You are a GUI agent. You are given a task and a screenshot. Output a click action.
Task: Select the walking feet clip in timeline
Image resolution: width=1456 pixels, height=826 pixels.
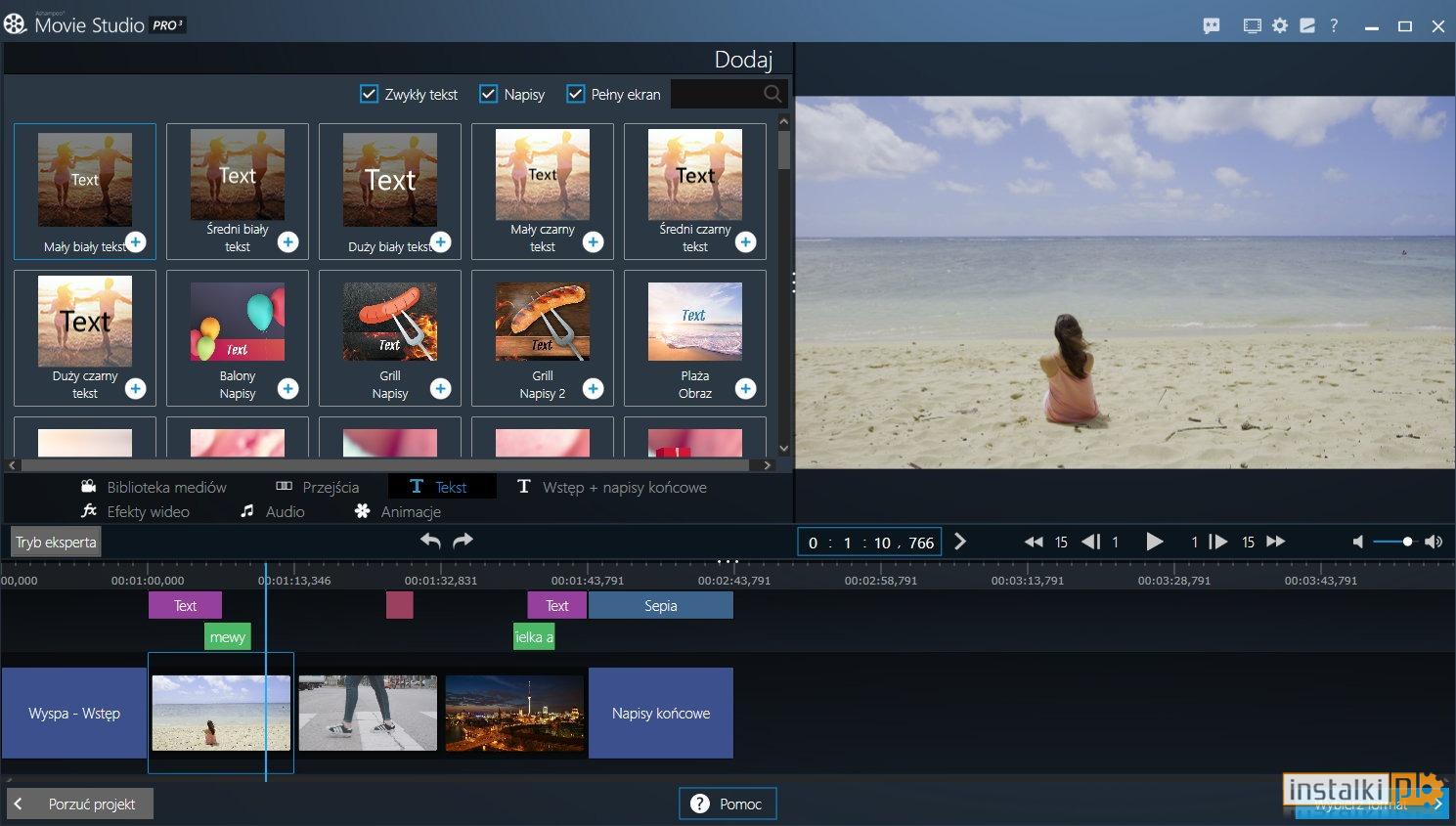[x=368, y=713]
